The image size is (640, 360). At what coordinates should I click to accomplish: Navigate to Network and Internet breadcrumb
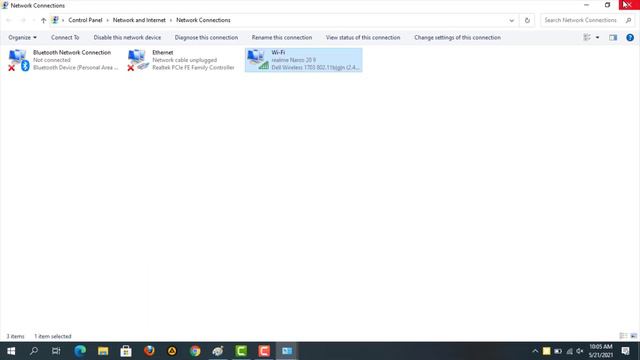tap(139, 20)
